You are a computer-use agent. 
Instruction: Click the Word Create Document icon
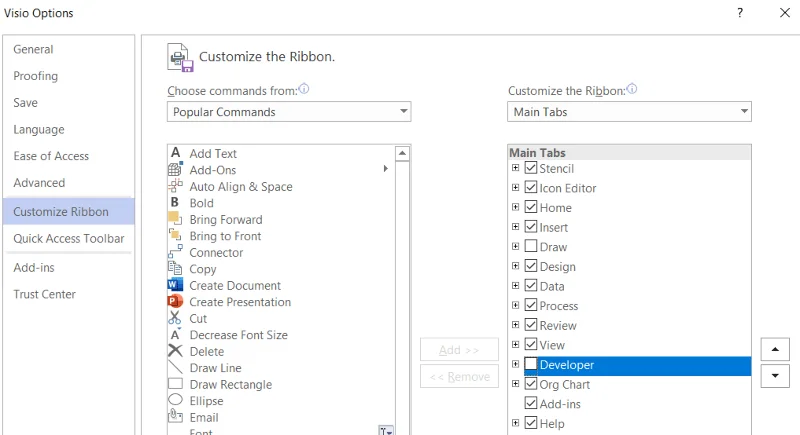[x=175, y=285]
